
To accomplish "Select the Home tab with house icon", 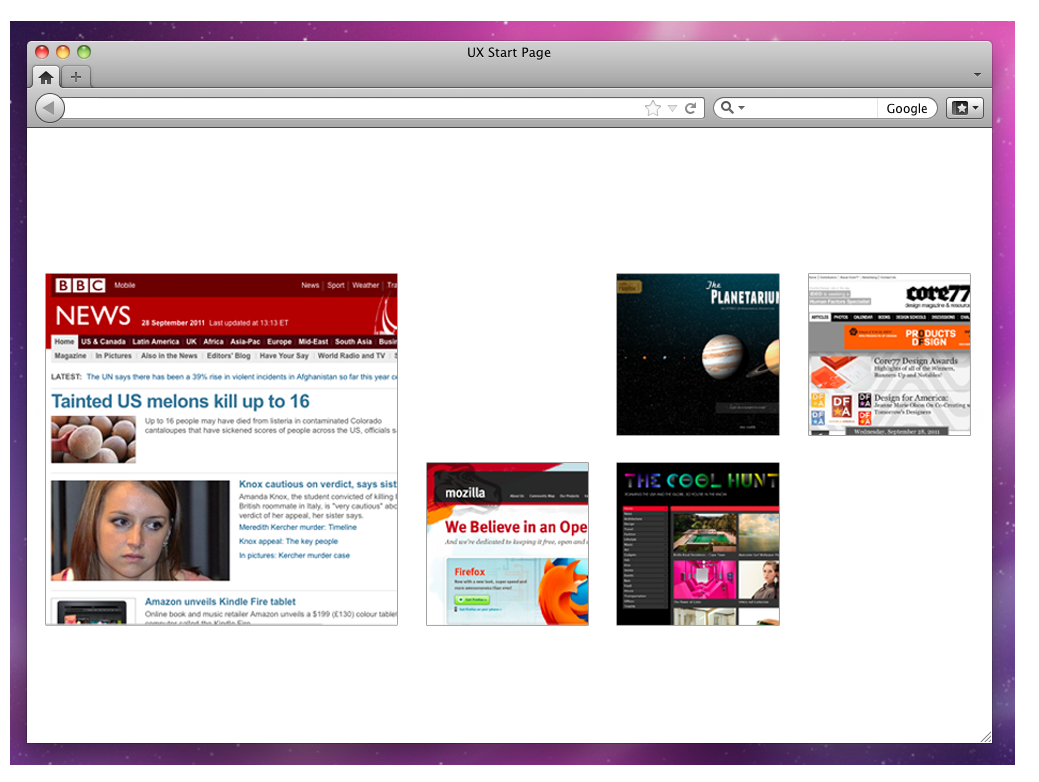I will click(x=46, y=77).
